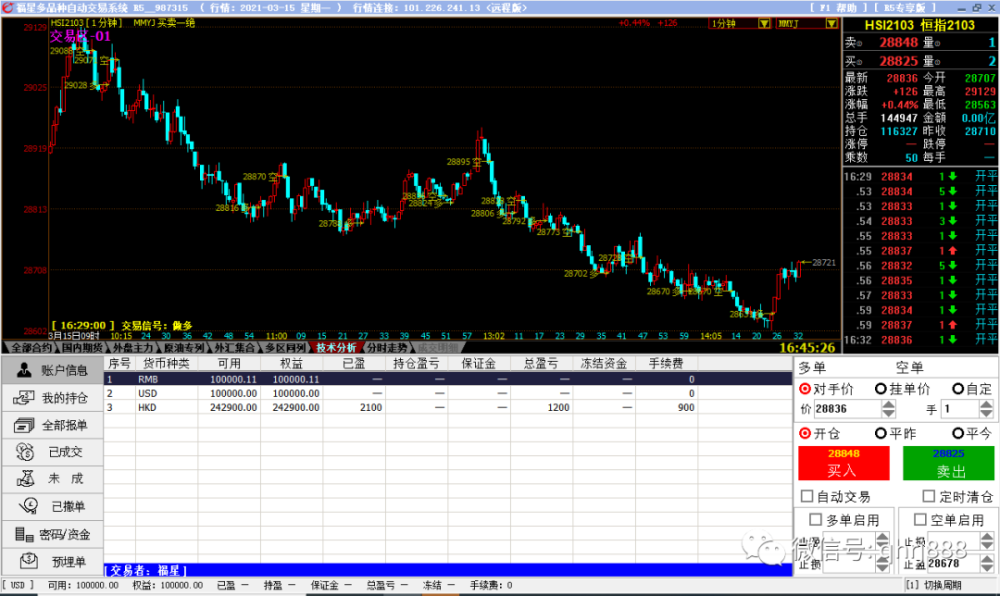1000x596 pixels.
Task: Expand the MMYJ indicator dropdown
Action: [831, 24]
